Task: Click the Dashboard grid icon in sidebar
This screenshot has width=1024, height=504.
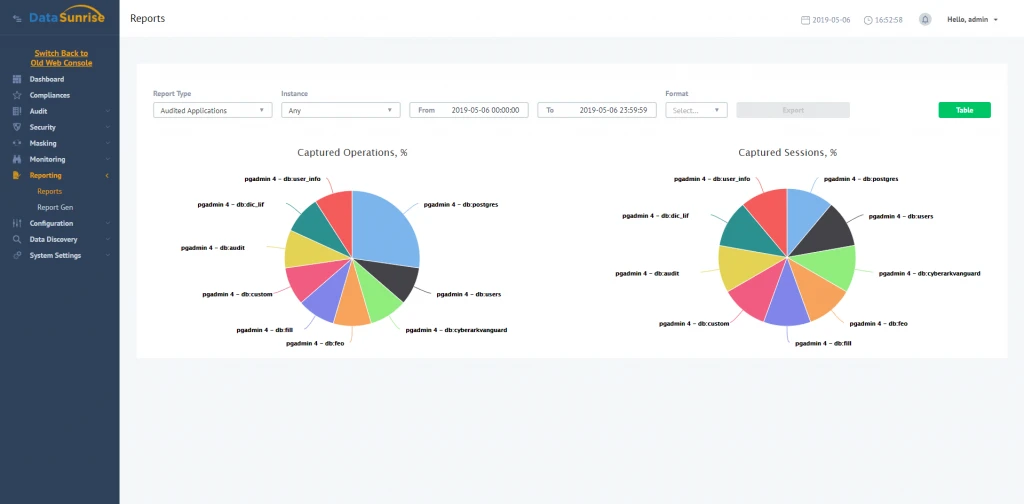Action: 17,79
